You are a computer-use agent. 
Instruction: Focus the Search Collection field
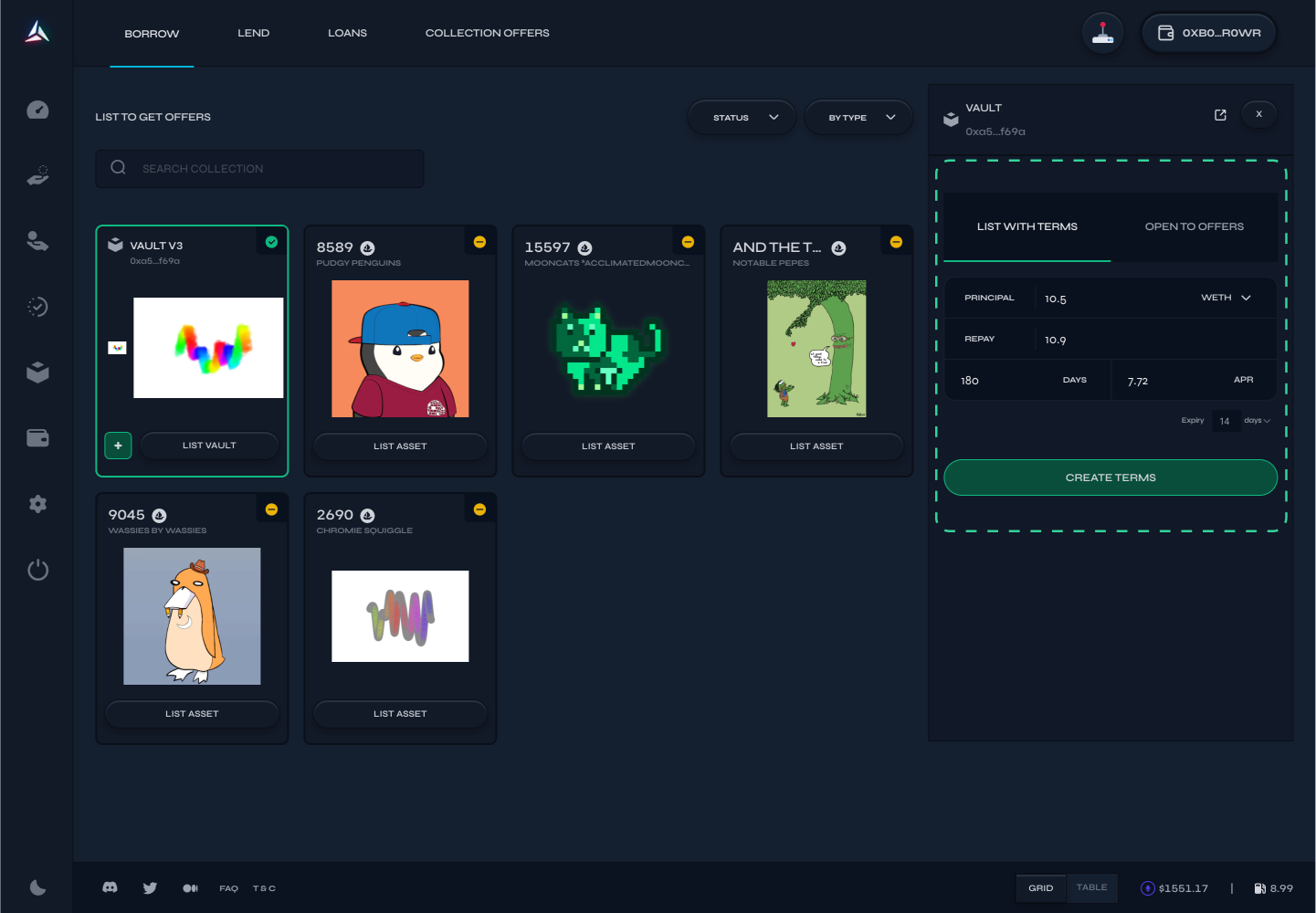pos(259,169)
